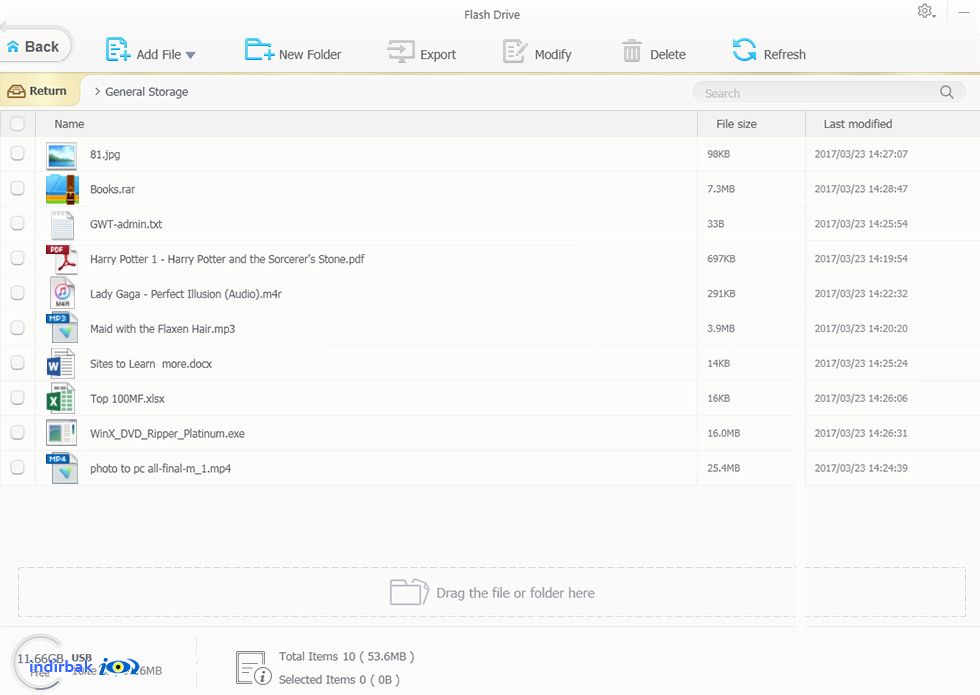Select Maid with the Flaxen Hair.mp3 name
The height and width of the screenshot is (695, 980).
[x=162, y=329]
